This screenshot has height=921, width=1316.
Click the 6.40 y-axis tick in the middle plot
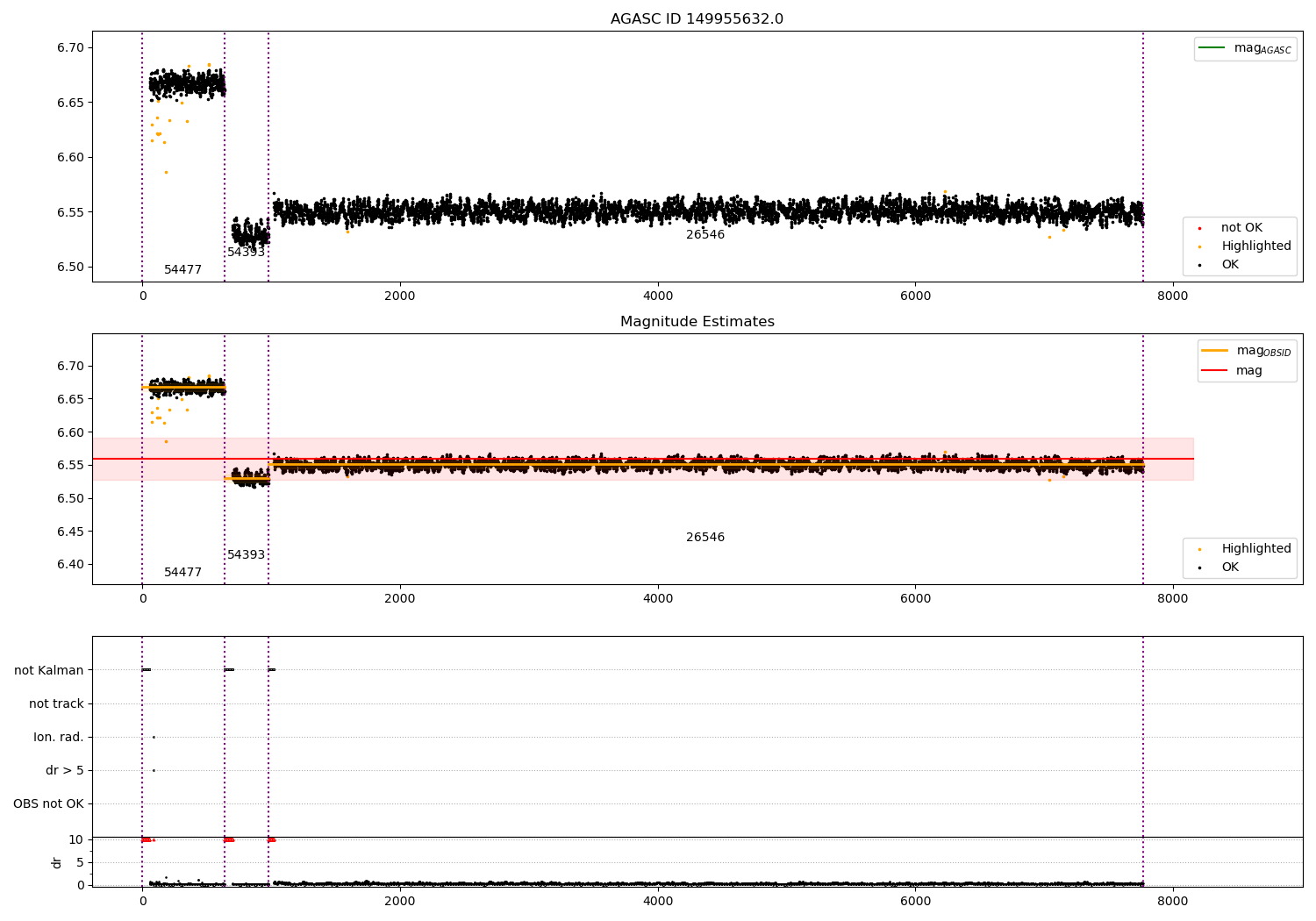click(x=71, y=564)
